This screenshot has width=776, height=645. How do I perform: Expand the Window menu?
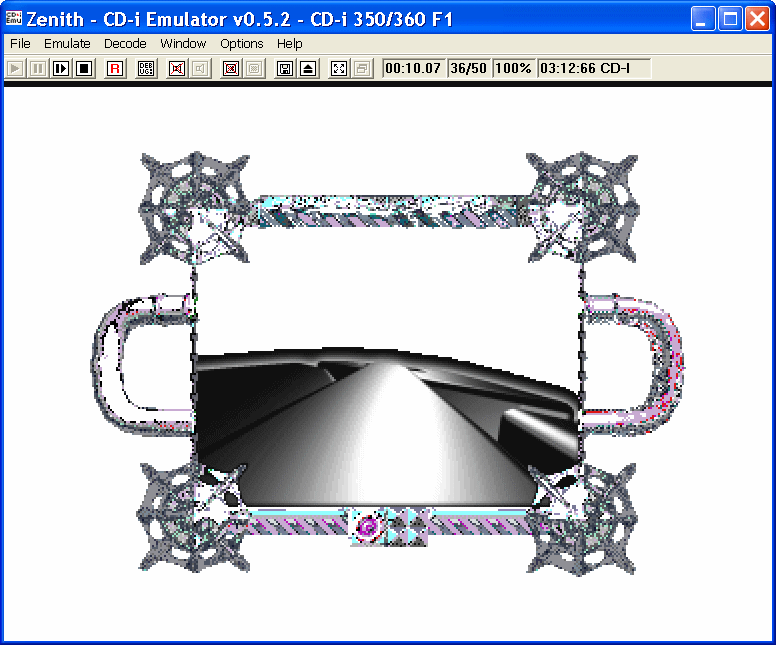point(183,44)
